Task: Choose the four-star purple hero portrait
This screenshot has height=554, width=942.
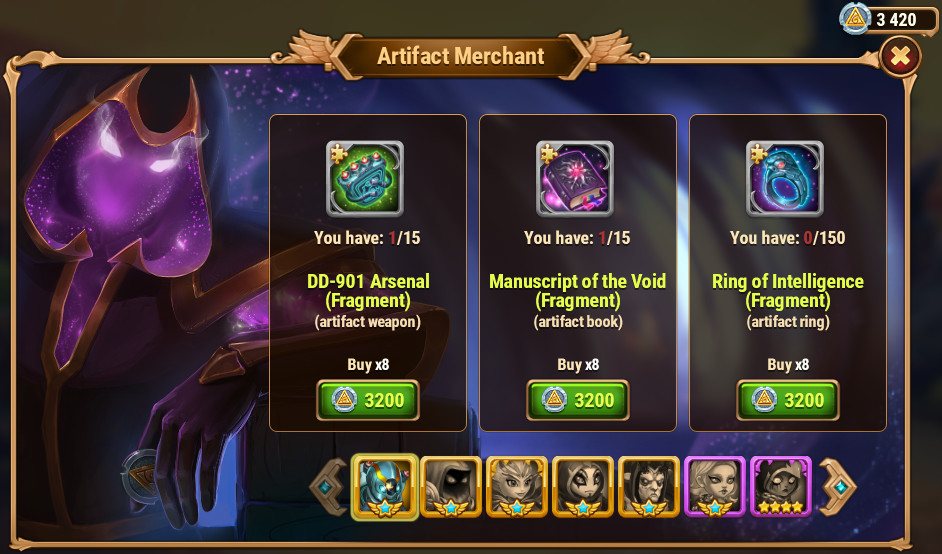Action: [x=781, y=487]
